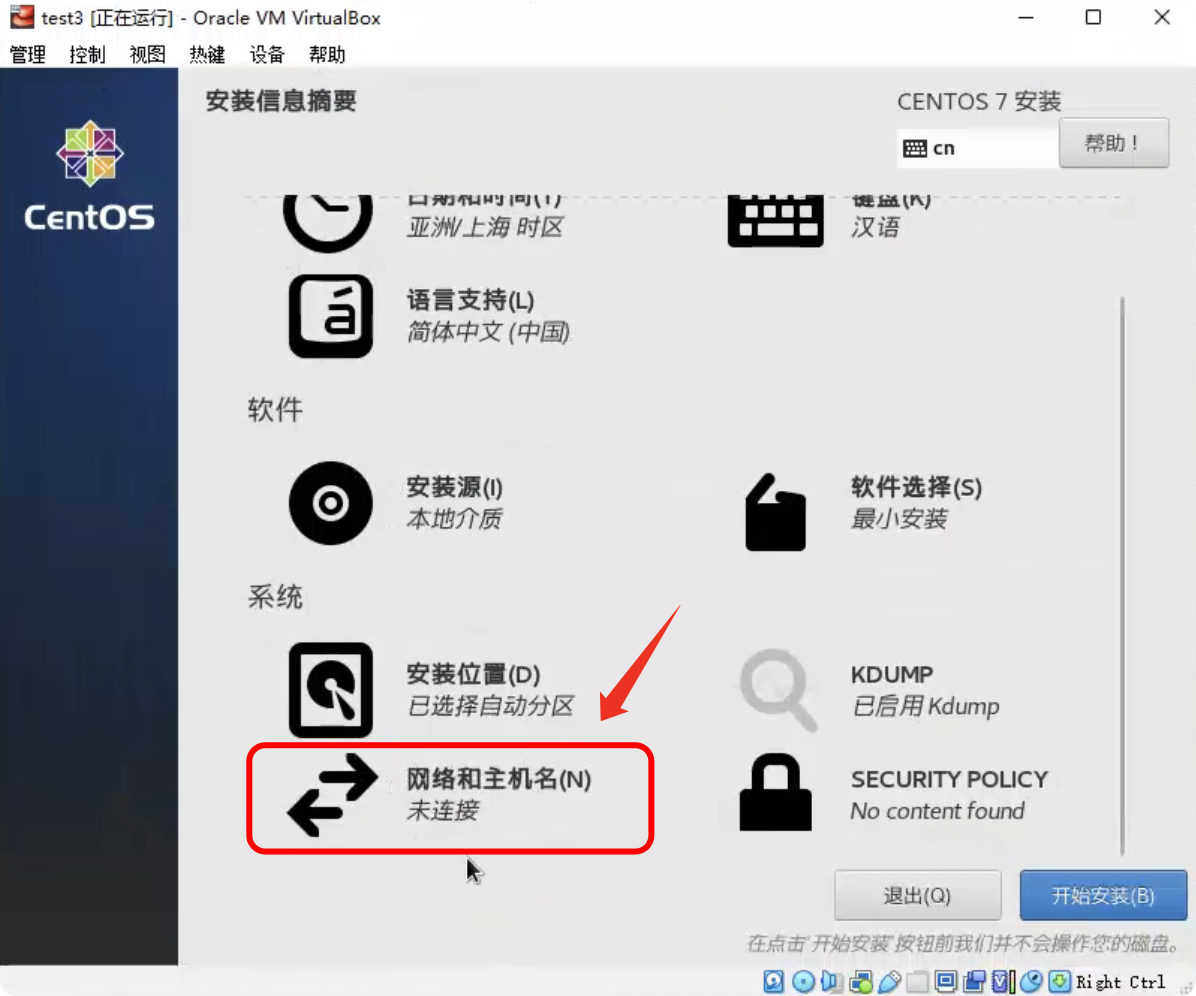Click the 退出(Q) button
Viewport: 1196px width, 996px height.
917,895
